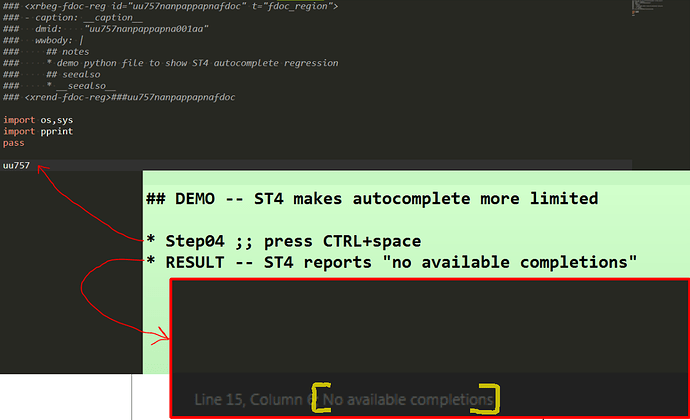Click the "## DEMO" annotation heading

(x=371, y=198)
